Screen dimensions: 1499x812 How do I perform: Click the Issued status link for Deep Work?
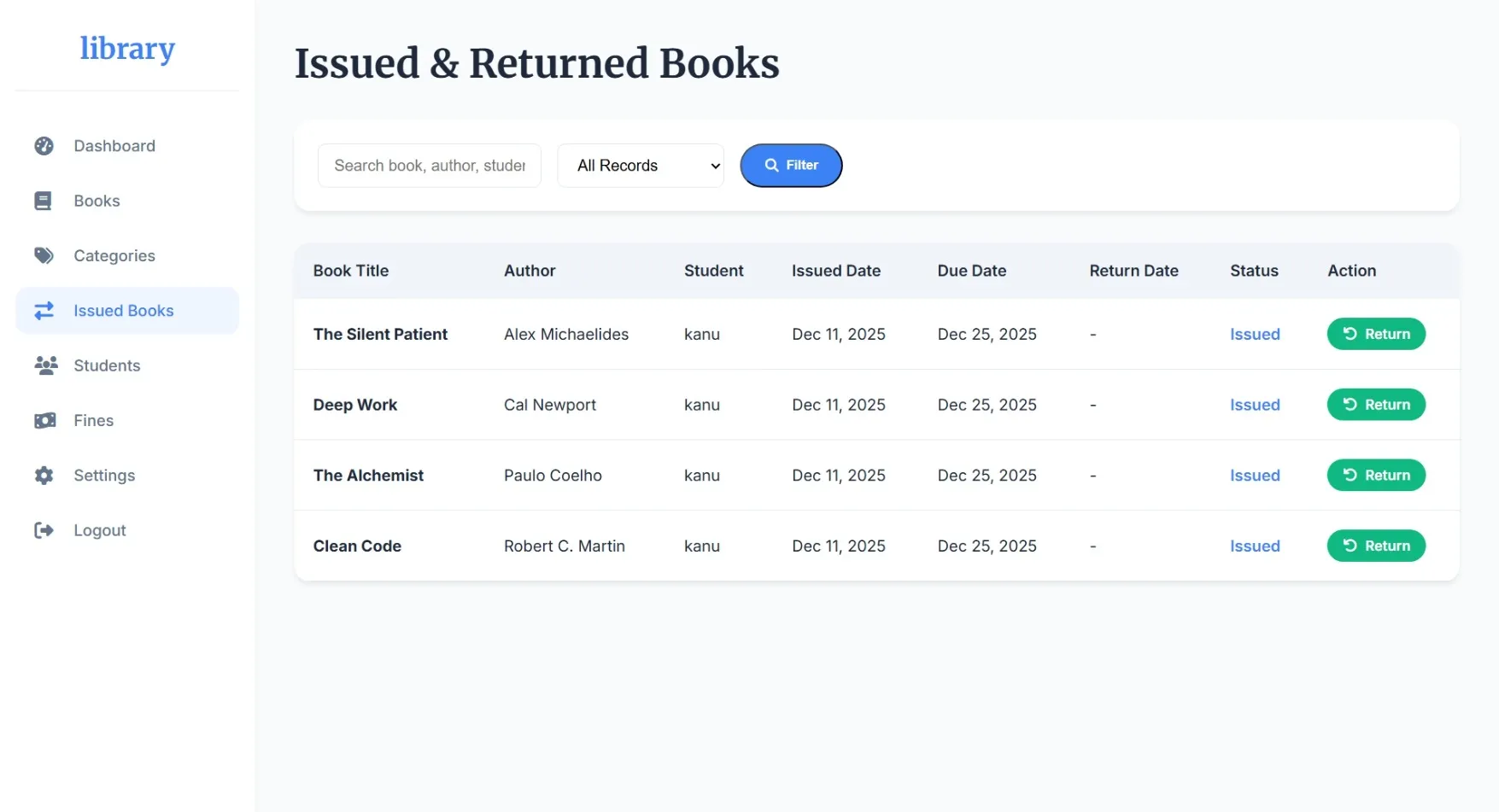coord(1254,405)
